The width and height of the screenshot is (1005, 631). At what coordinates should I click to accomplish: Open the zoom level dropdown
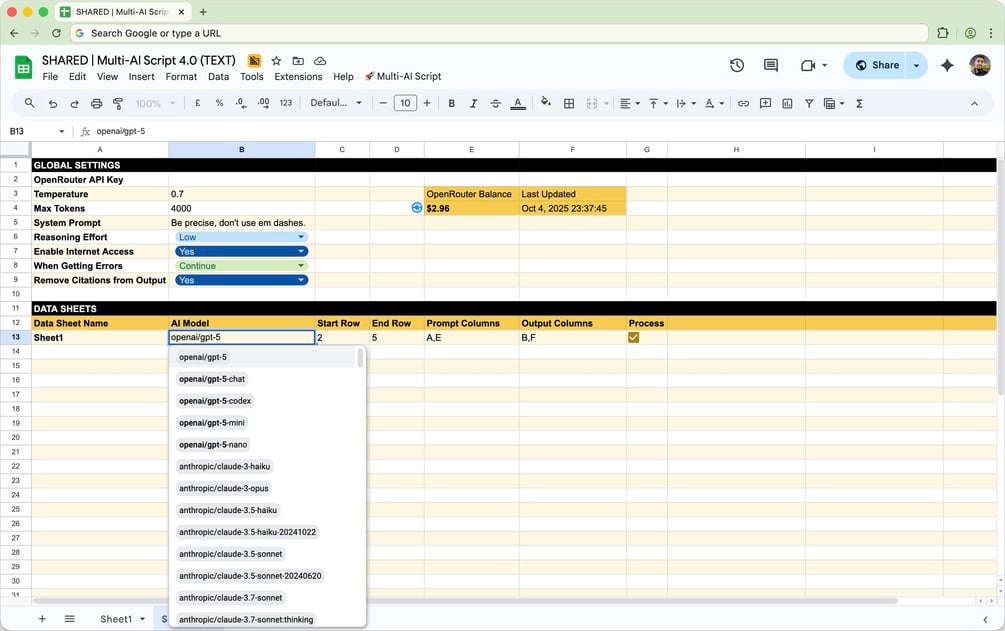click(154, 103)
